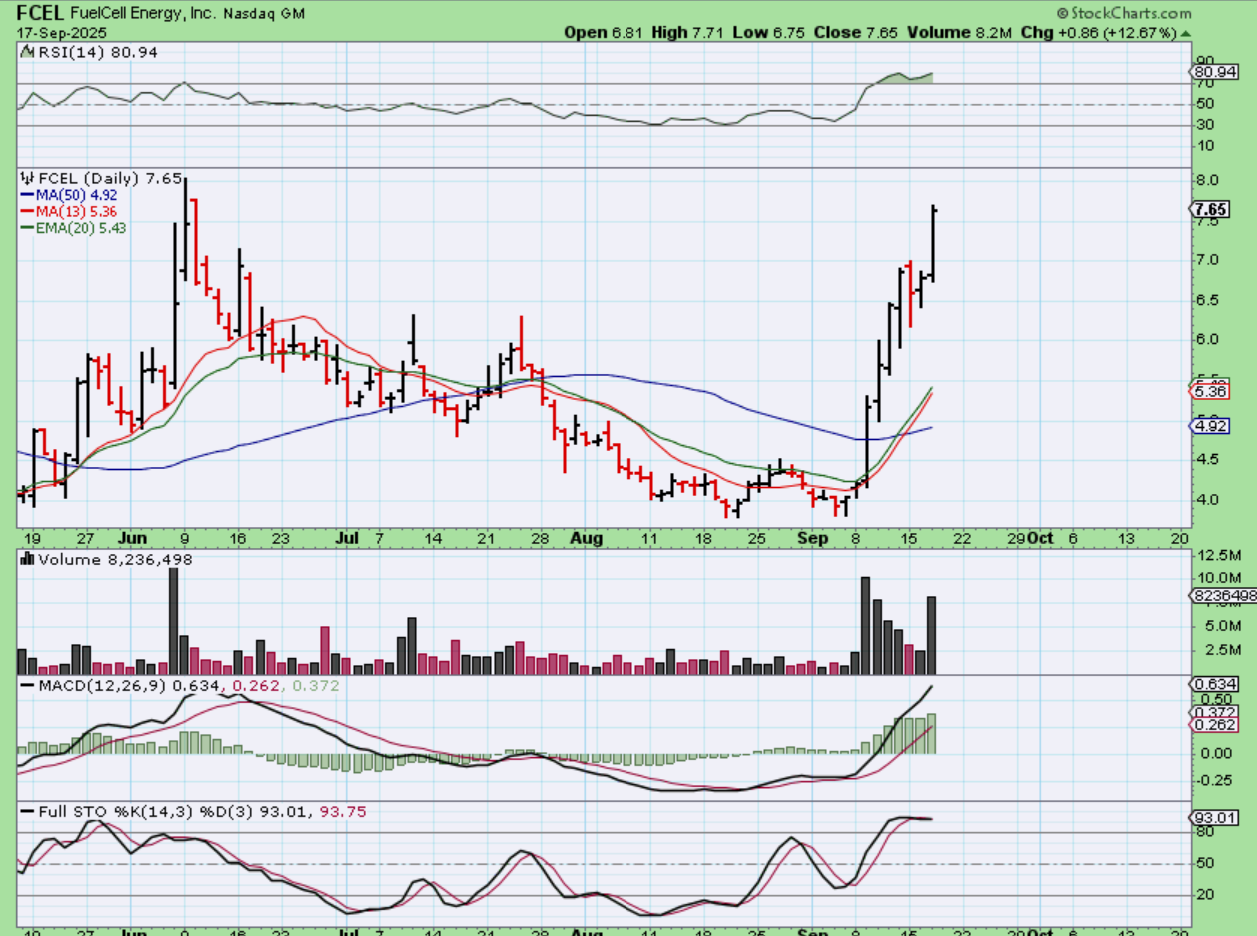This screenshot has height=936, width=1257.
Task: Click the Jun month label under price panel
Action: pyautogui.click(x=130, y=538)
